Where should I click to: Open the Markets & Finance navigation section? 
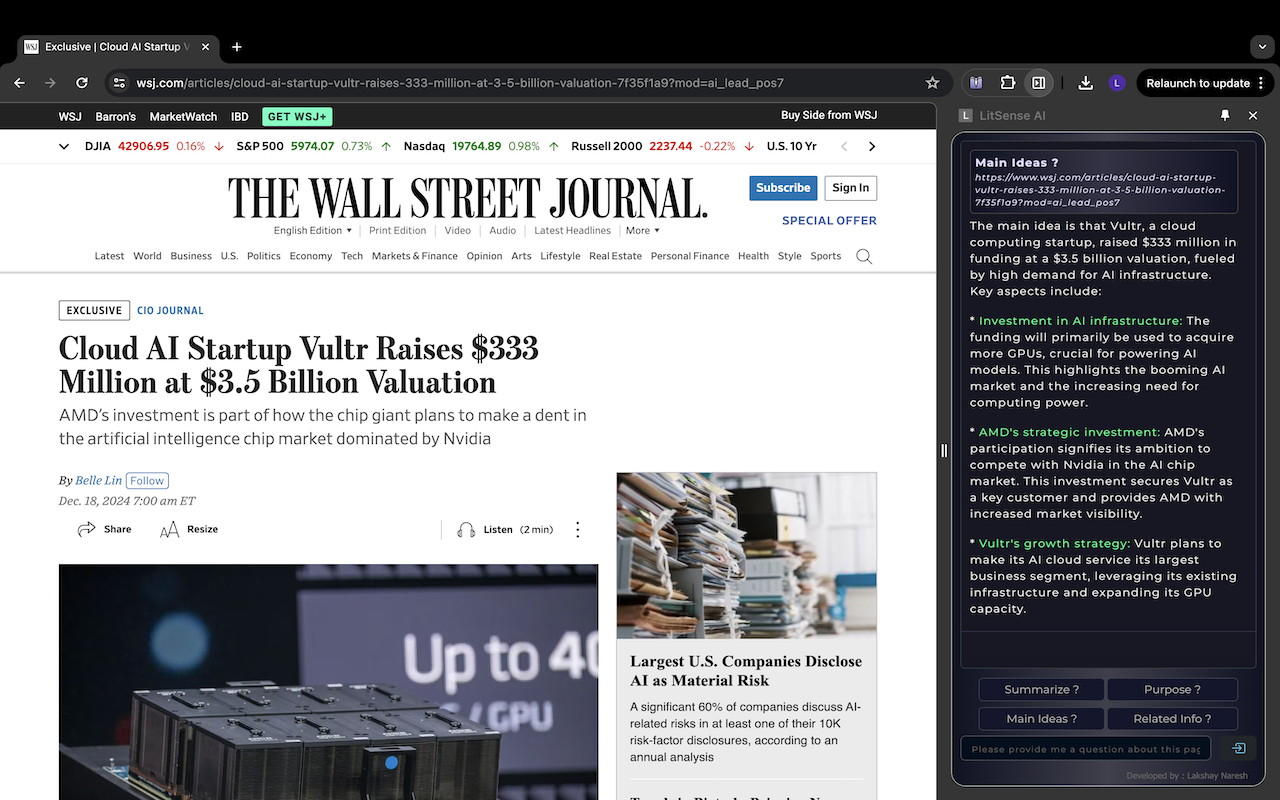point(415,256)
